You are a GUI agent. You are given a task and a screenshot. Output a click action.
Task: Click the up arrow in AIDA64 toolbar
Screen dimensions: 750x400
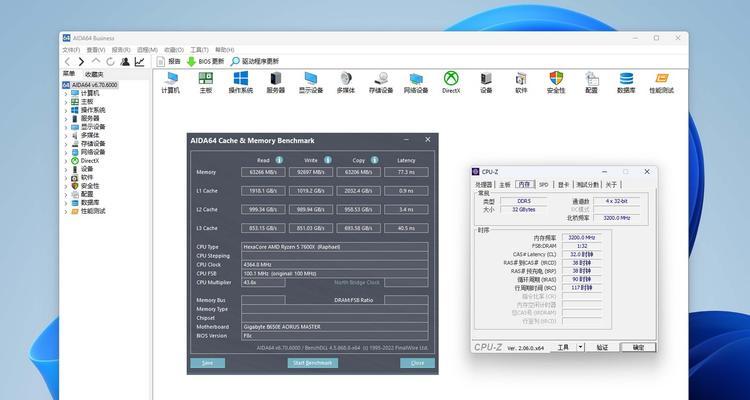pos(96,61)
